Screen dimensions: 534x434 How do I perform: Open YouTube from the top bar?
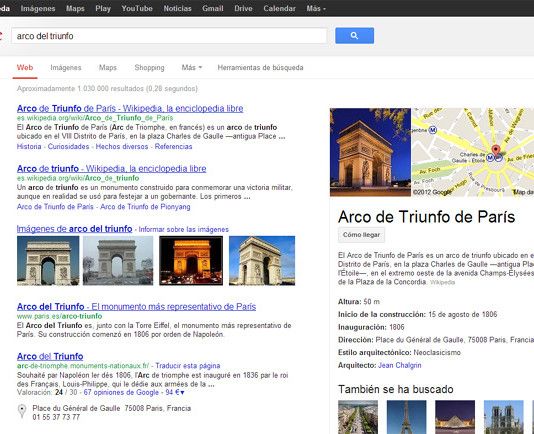click(x=137, y=9)
